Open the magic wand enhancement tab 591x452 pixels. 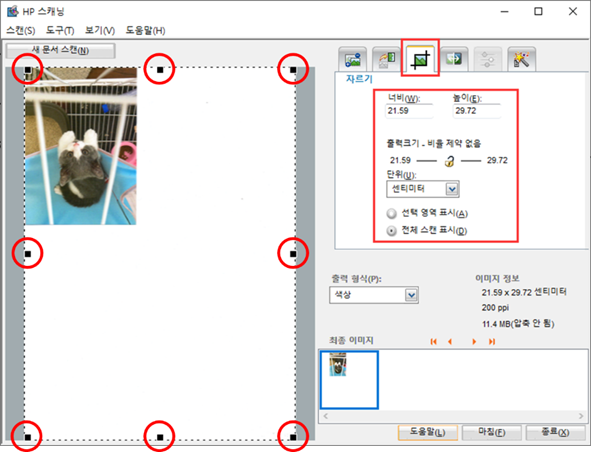click(x=522, y=59)
